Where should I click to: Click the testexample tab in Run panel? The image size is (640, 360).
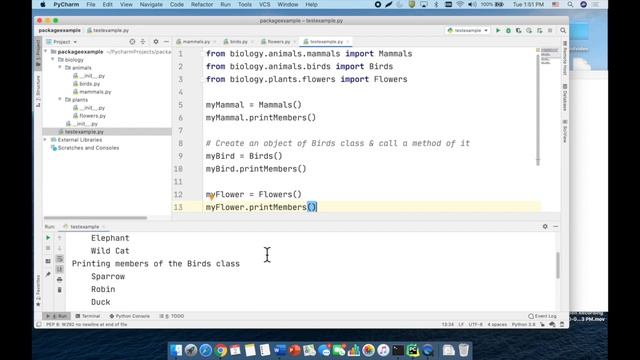click(x=85, y=227)
